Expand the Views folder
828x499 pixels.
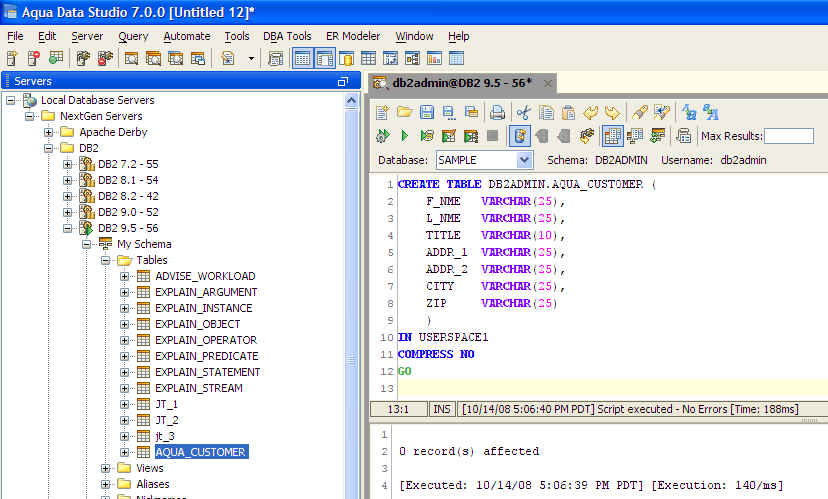[x=106, y=468]
